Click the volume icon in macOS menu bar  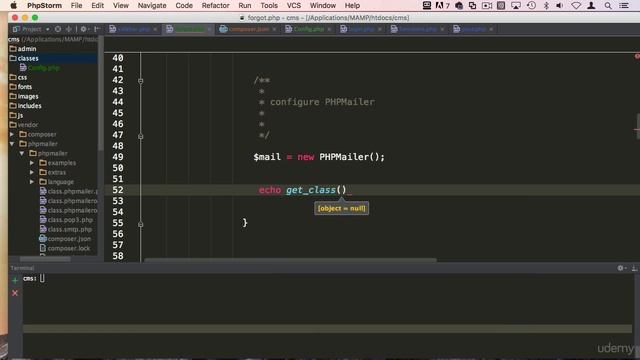click(x=560, y=6)
